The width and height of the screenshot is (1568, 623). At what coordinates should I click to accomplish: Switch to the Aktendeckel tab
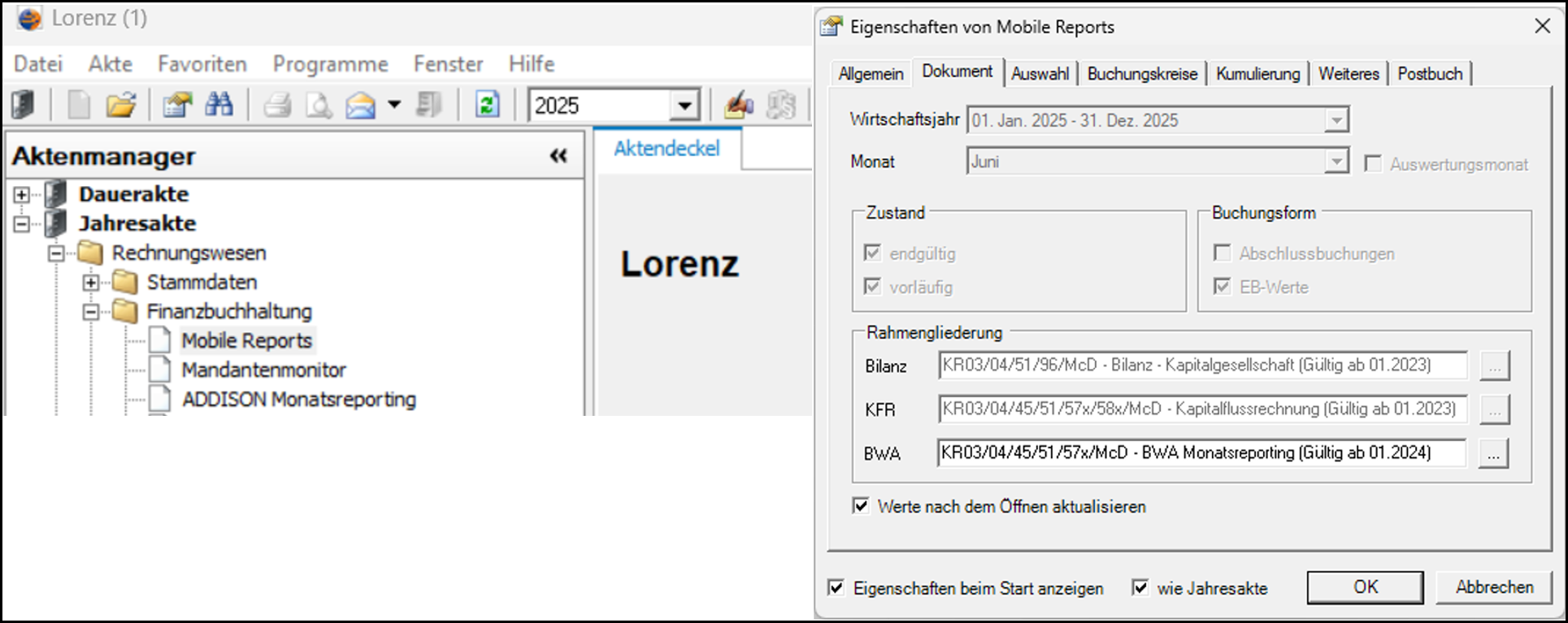coord(667,149)
